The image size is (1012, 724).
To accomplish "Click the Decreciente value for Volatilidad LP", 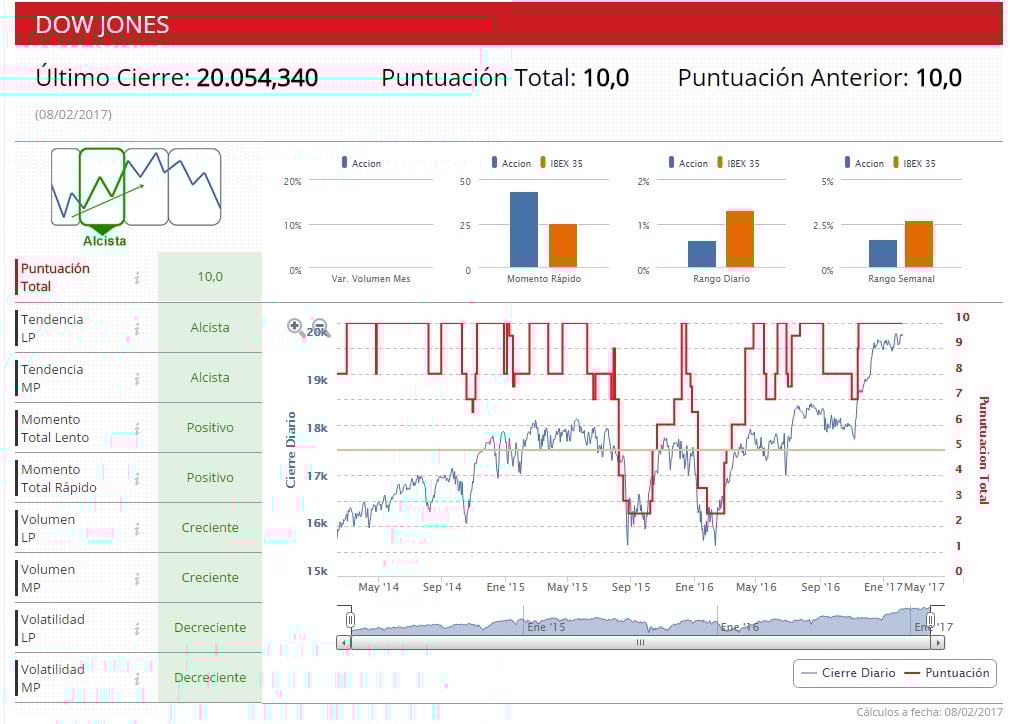I will pyautogui.click(x=210, y=628).
